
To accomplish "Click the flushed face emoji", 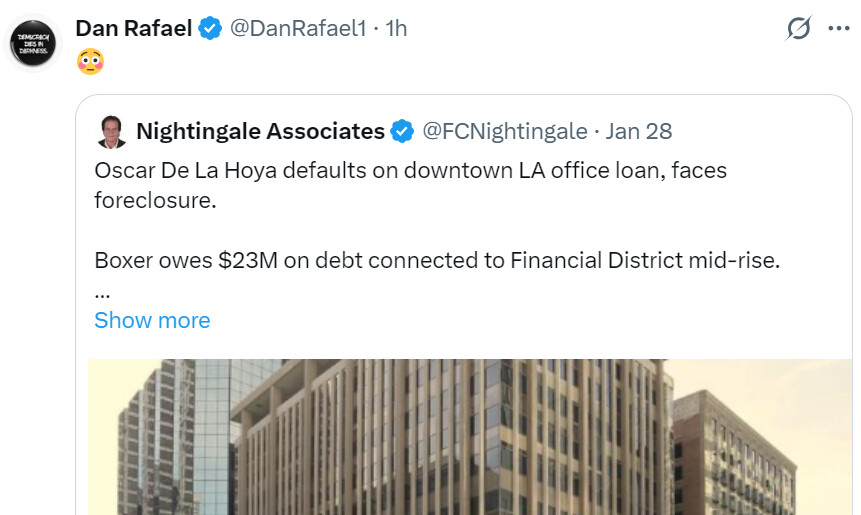I will (x=90, y=62).
